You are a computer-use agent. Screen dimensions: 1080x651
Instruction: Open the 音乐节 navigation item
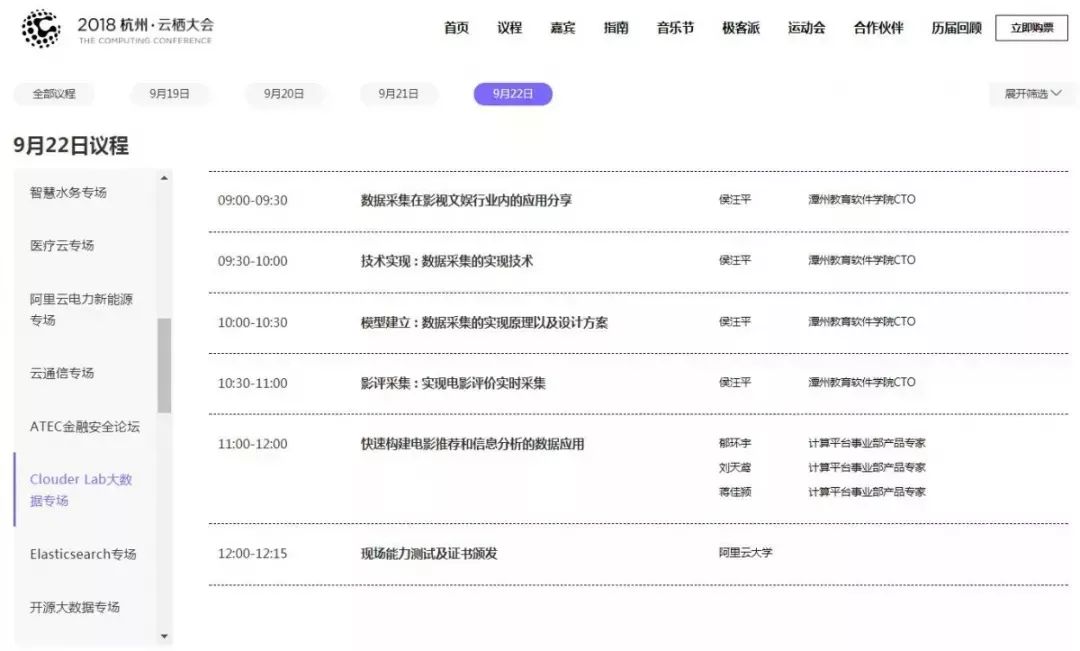675,28
